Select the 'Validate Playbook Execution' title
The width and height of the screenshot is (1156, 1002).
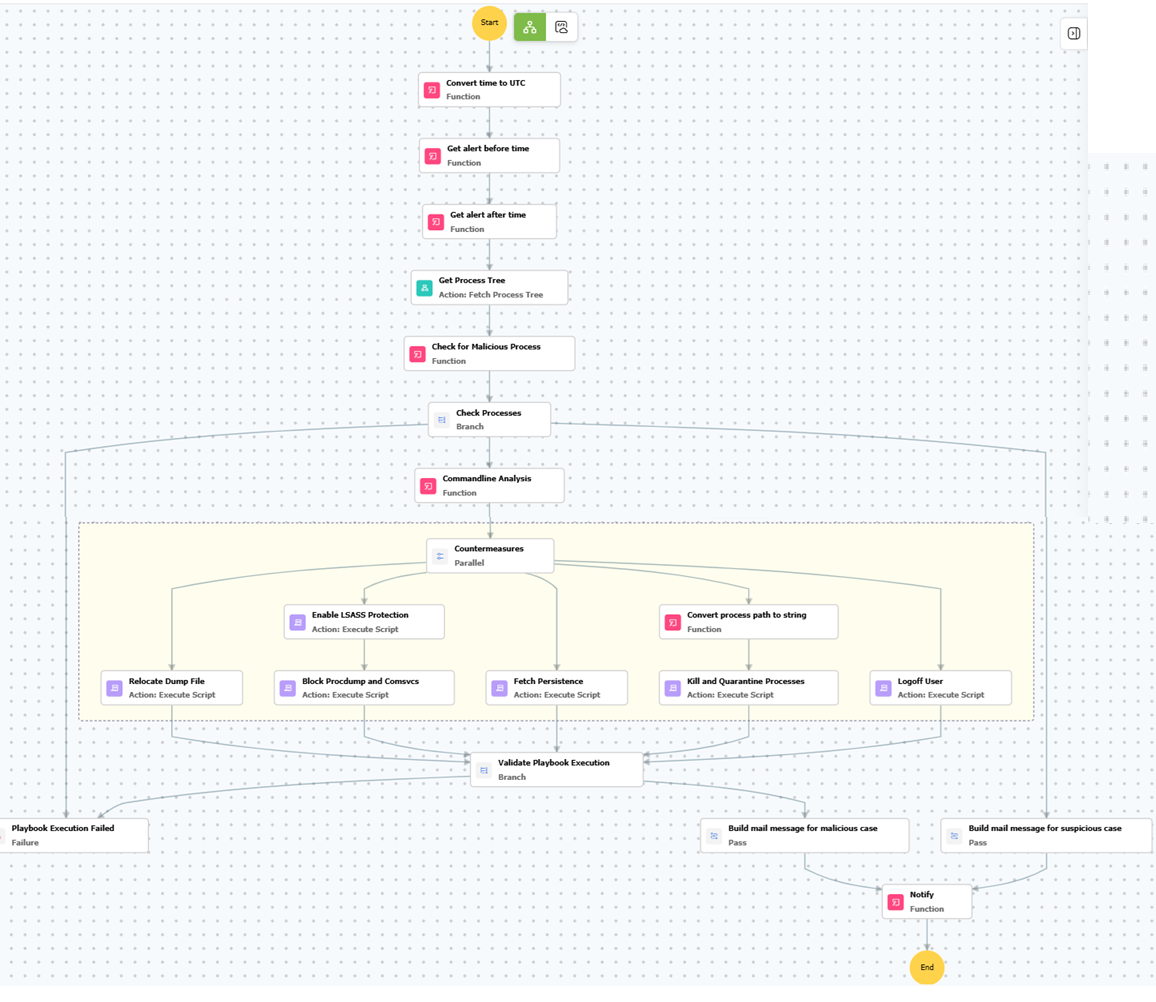(554, 762)
